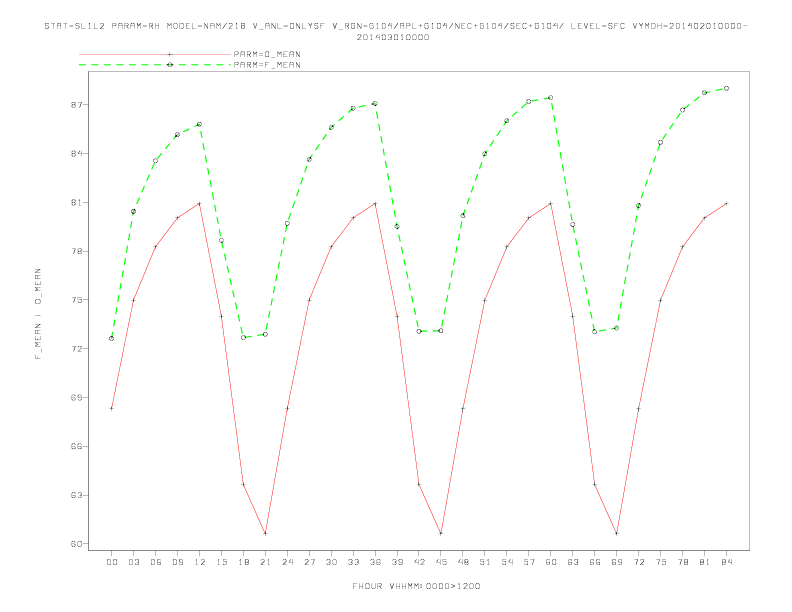Click the green F_MEAN data point at hour 84

tap(726, 88)
